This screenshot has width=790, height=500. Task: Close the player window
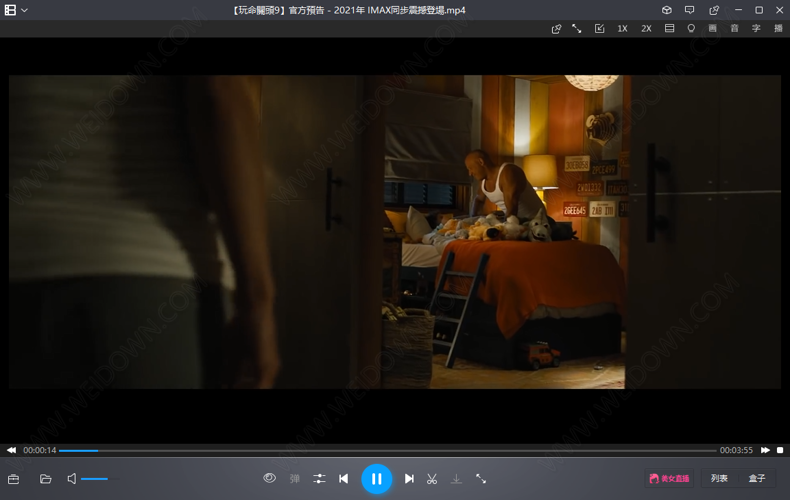779,10
